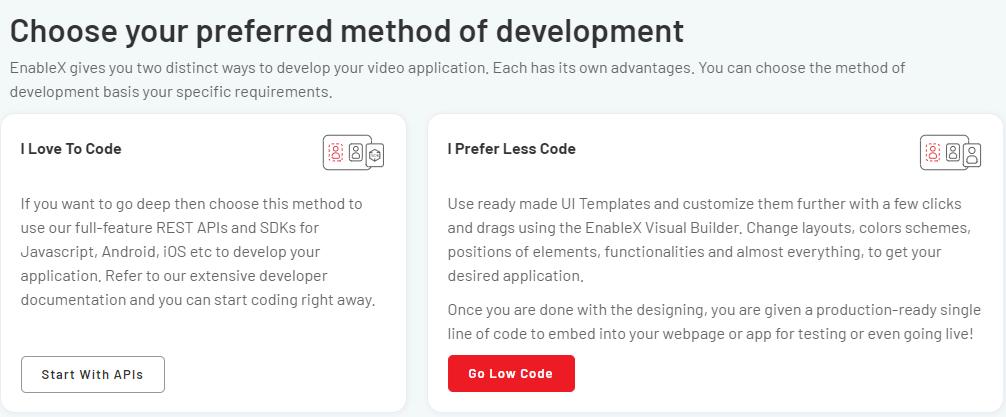Image resolution: width=1006 pixels, height=417 pixels.
Task: Click the icon in I Love To Code card
Action: coord(353,152)
